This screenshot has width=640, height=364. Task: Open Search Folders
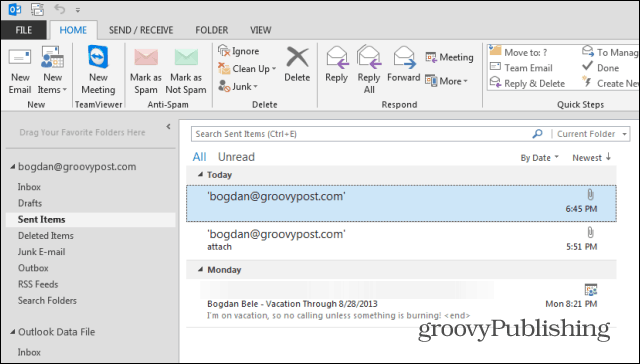[47, 301]
